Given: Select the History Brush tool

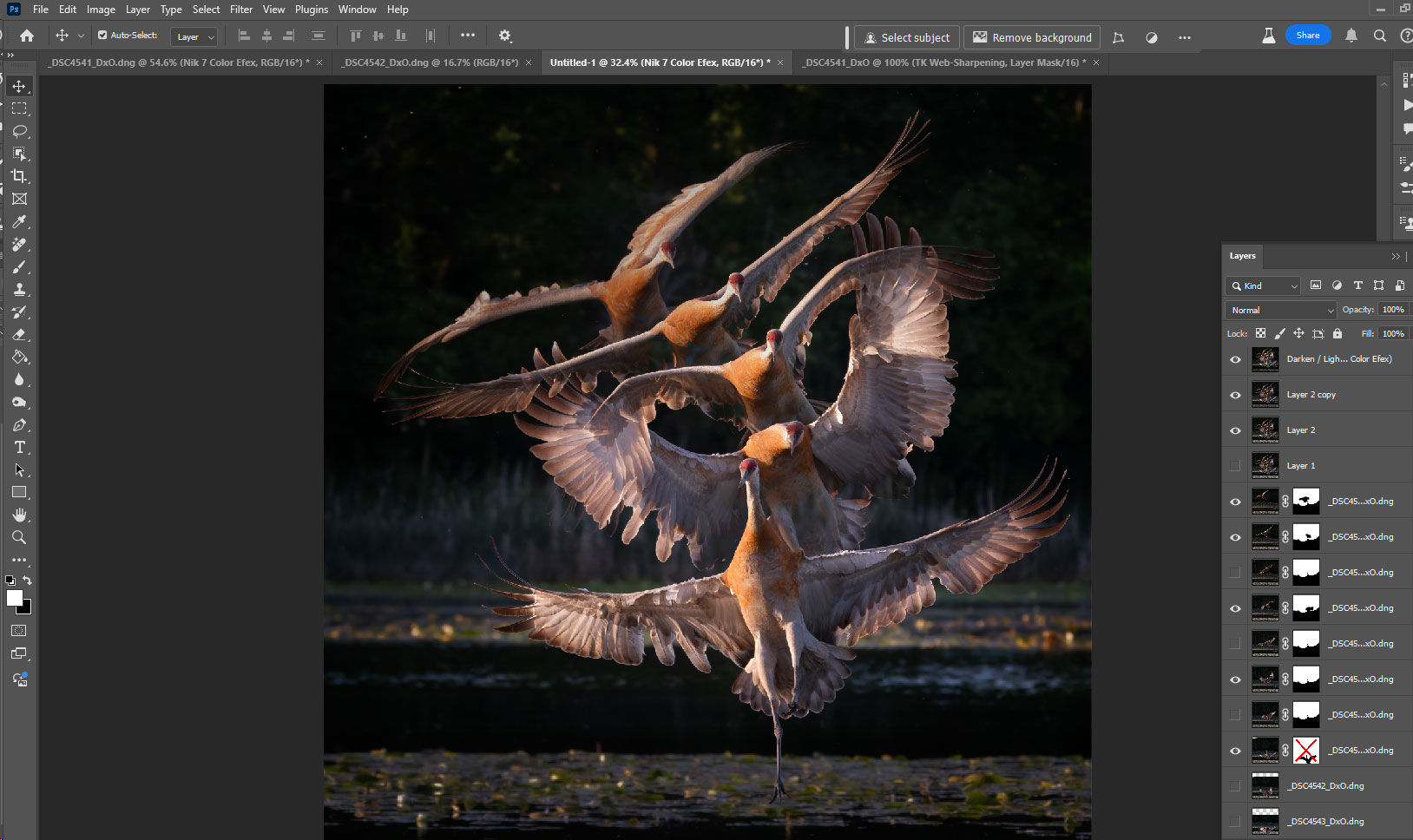Looking at the screenshot, I should point(19,312).
